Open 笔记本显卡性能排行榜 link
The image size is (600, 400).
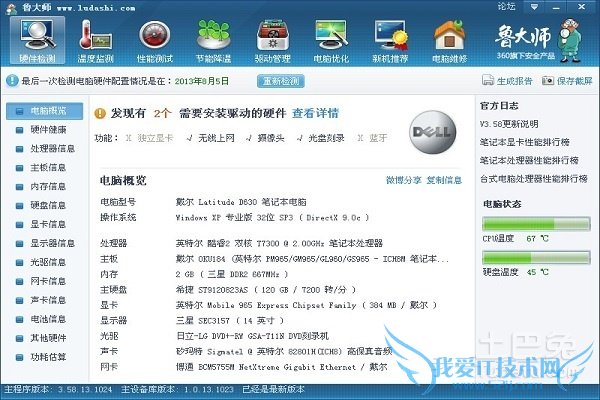click(525, 142)
